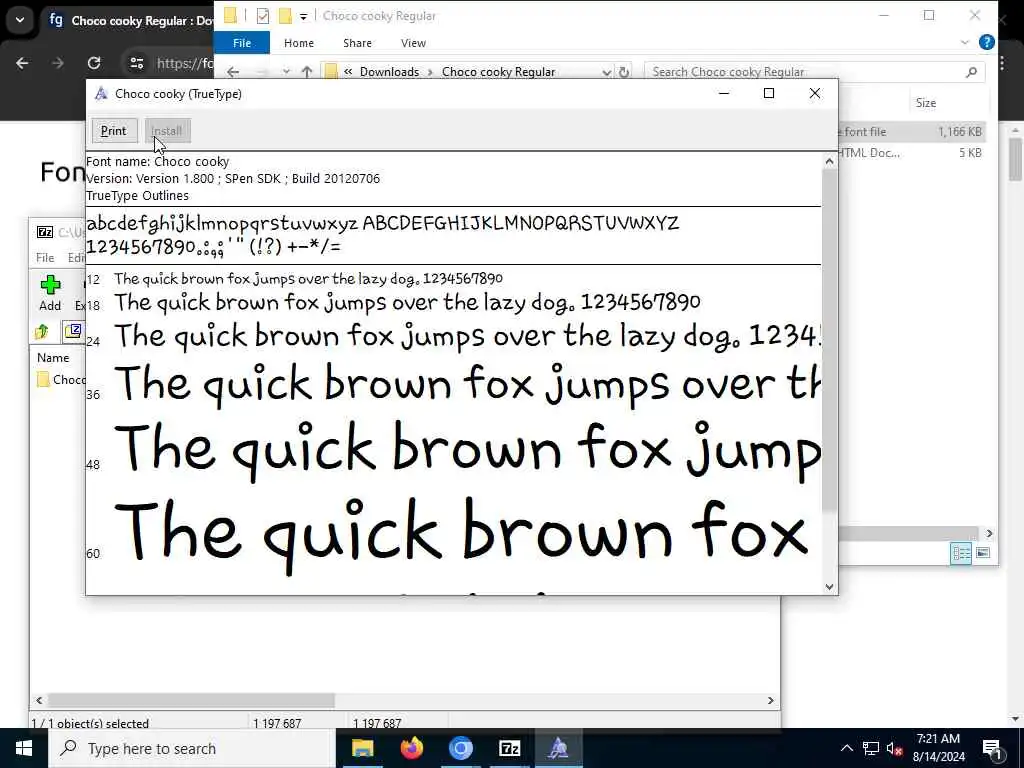This screenshot has width=1024, height=768.
Task: Click the 7-Zip horizontal scrollbar thumb
Action: (191, 701)
